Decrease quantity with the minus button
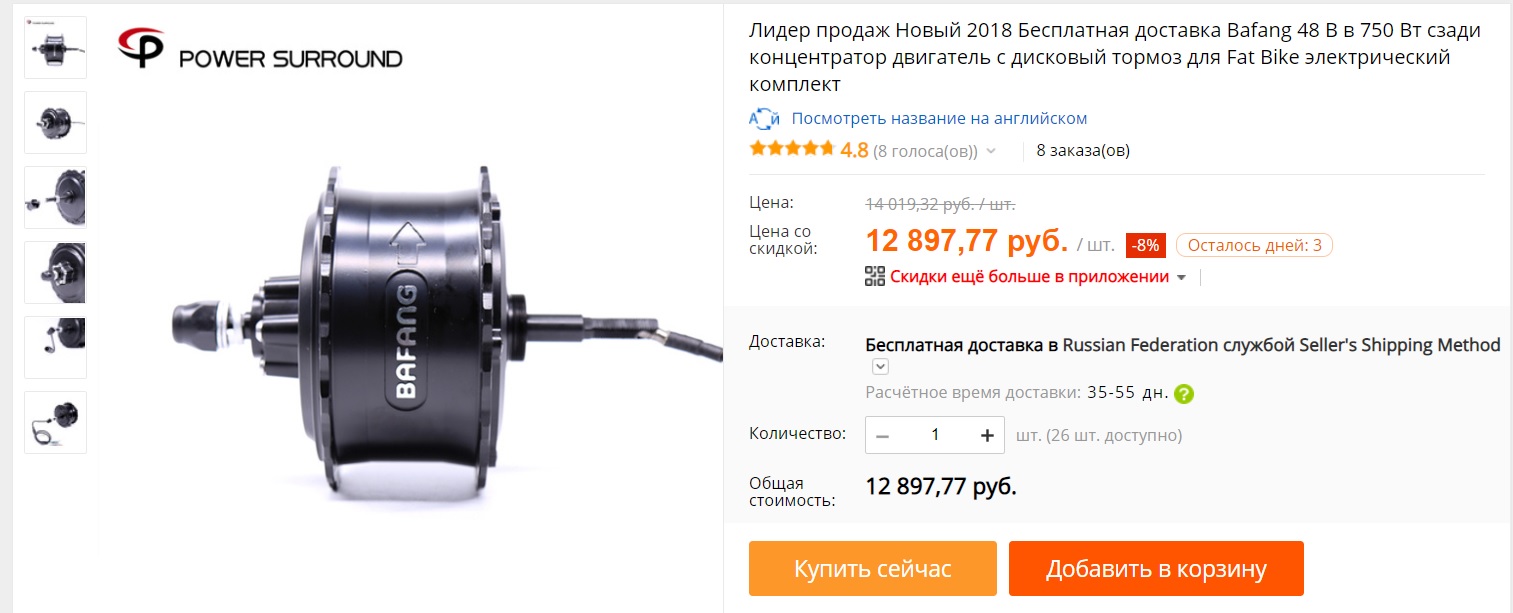1513x613 pixels. [x=882, y=435]
